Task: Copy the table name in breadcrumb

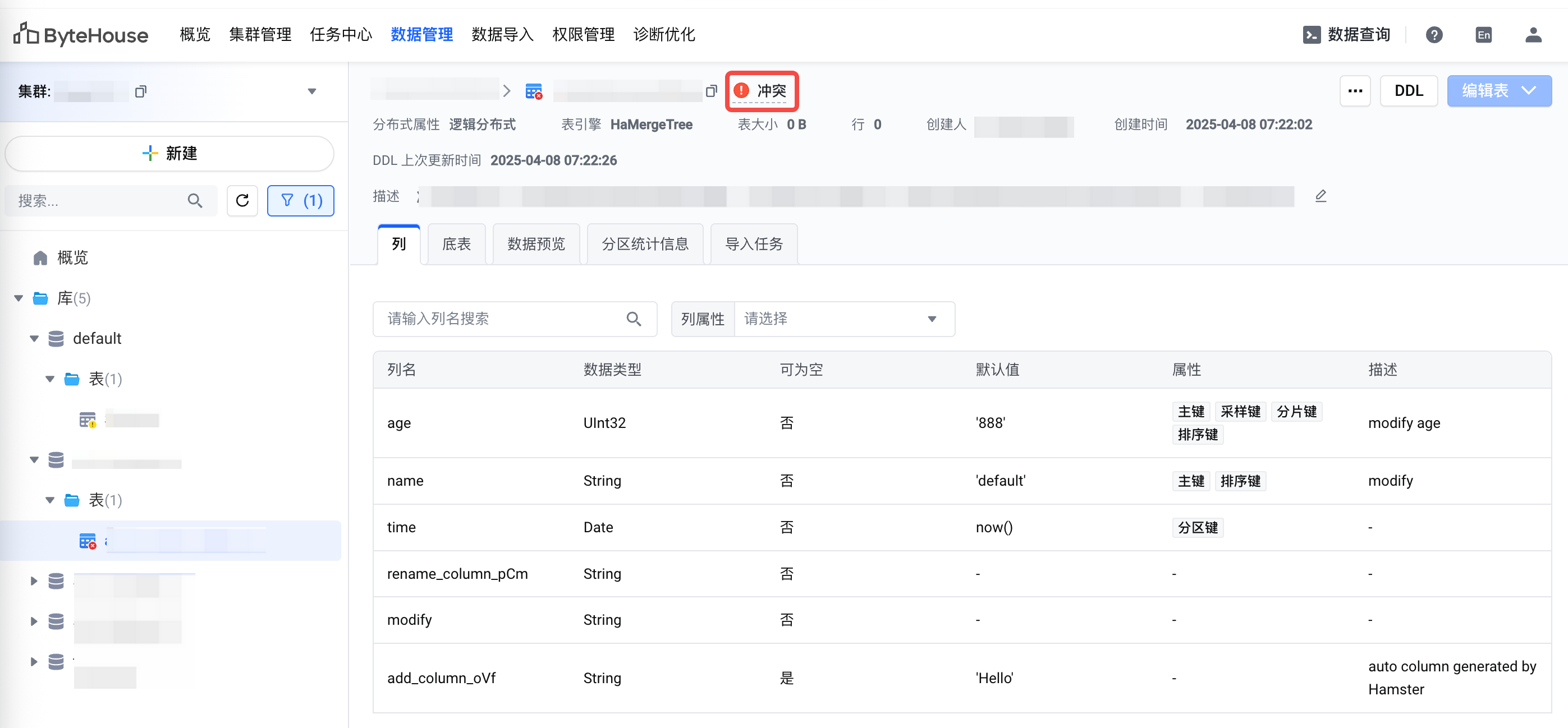Action: point(711,91)
